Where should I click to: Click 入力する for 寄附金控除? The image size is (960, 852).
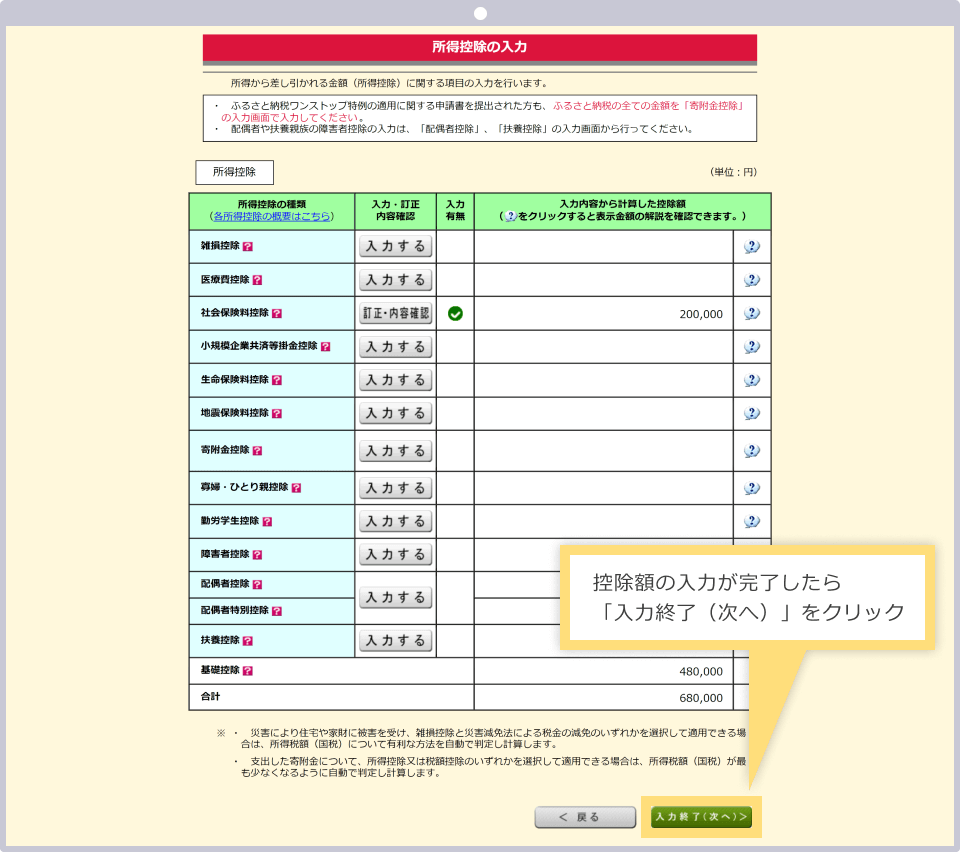396,451
